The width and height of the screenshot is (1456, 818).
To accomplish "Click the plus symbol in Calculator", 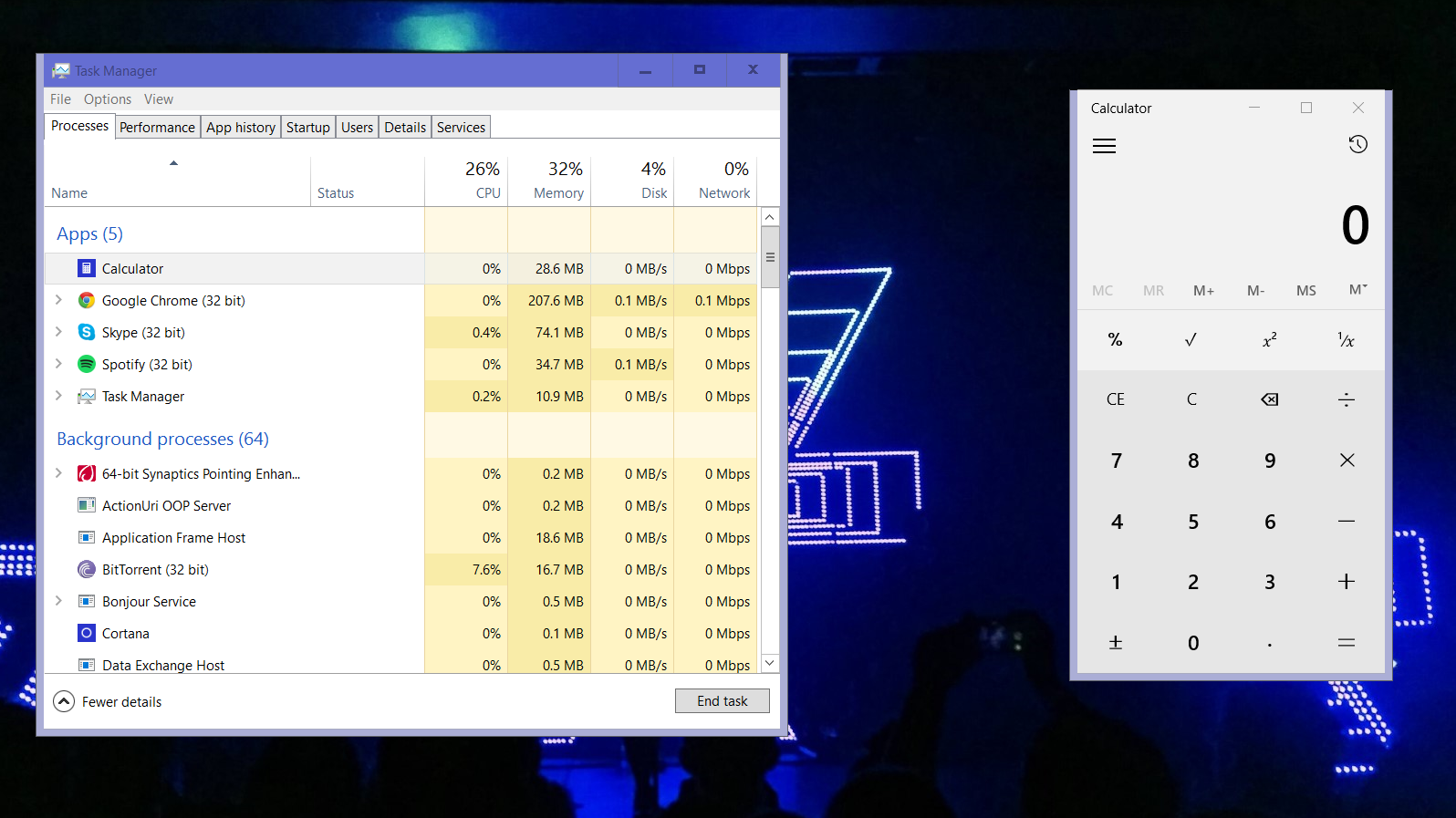I will click(x=1347, y=582).
